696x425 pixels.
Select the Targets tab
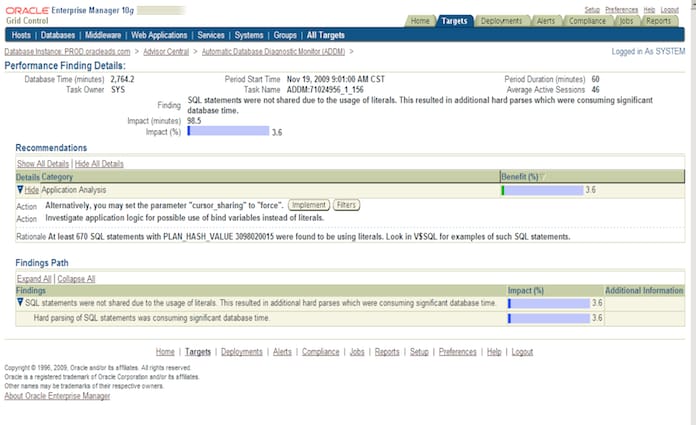coord(454,21)
